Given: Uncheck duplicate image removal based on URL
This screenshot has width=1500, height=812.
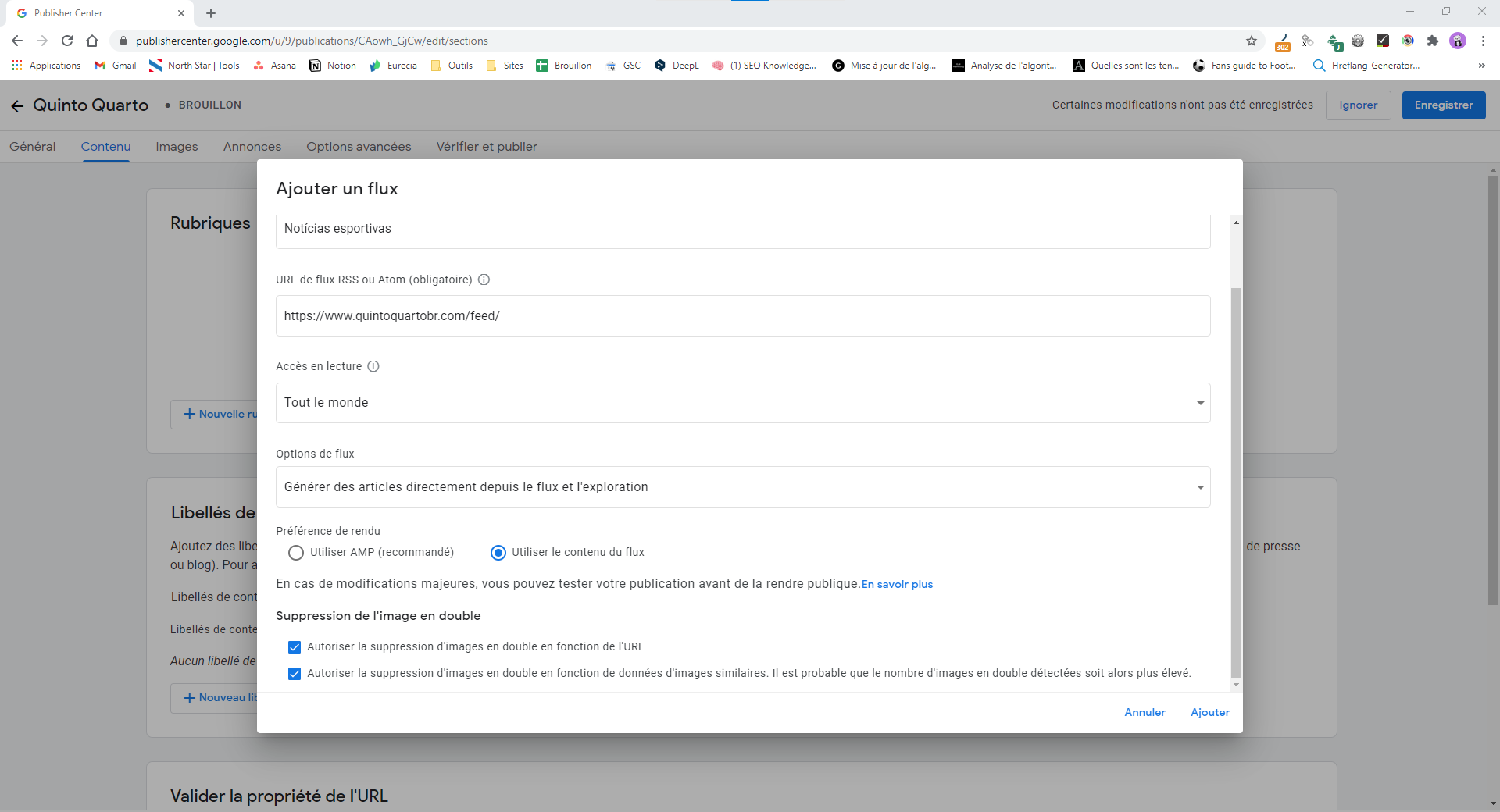Looking at the screenshot, I should click(x=295, y=647).
